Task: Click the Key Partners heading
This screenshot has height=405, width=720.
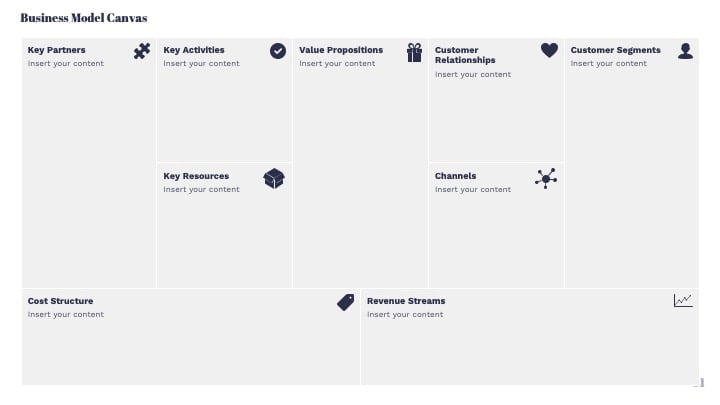Action: 56,50
